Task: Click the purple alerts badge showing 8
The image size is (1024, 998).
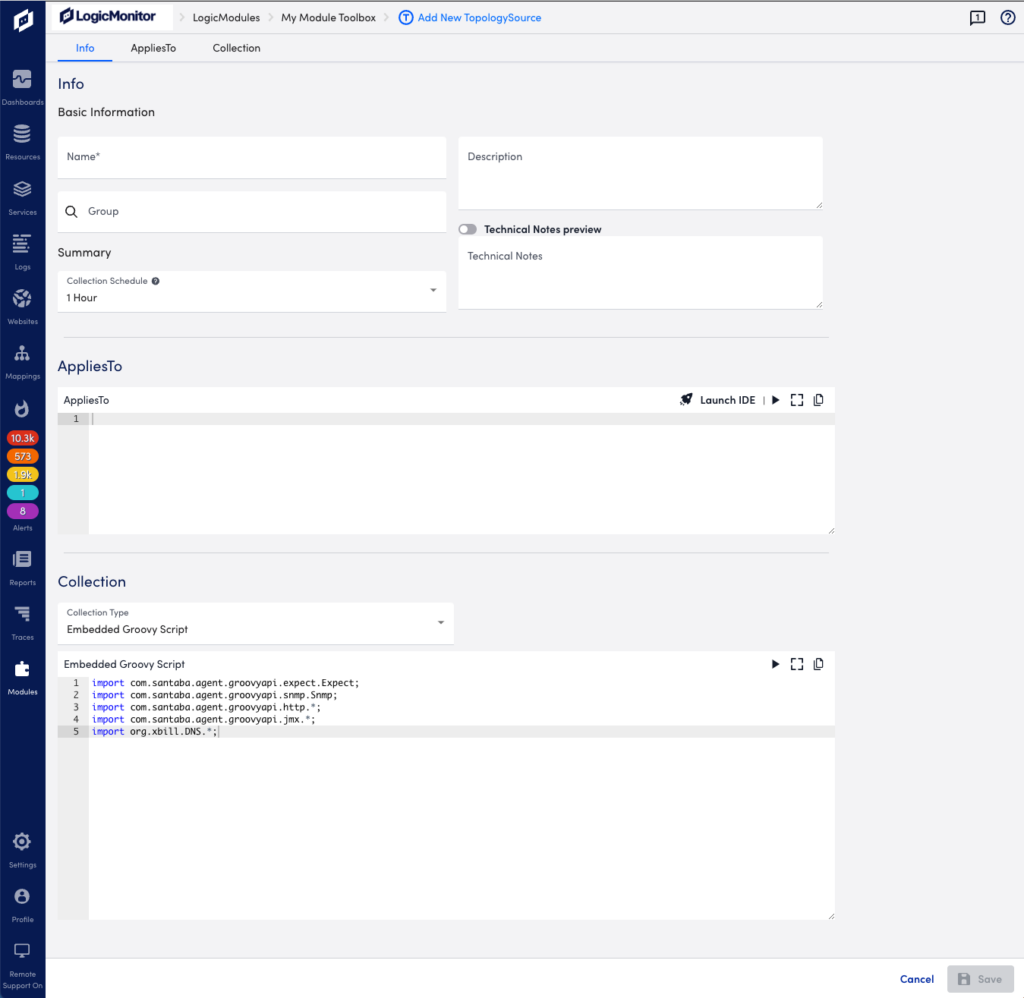Action: tap(22, 511)
